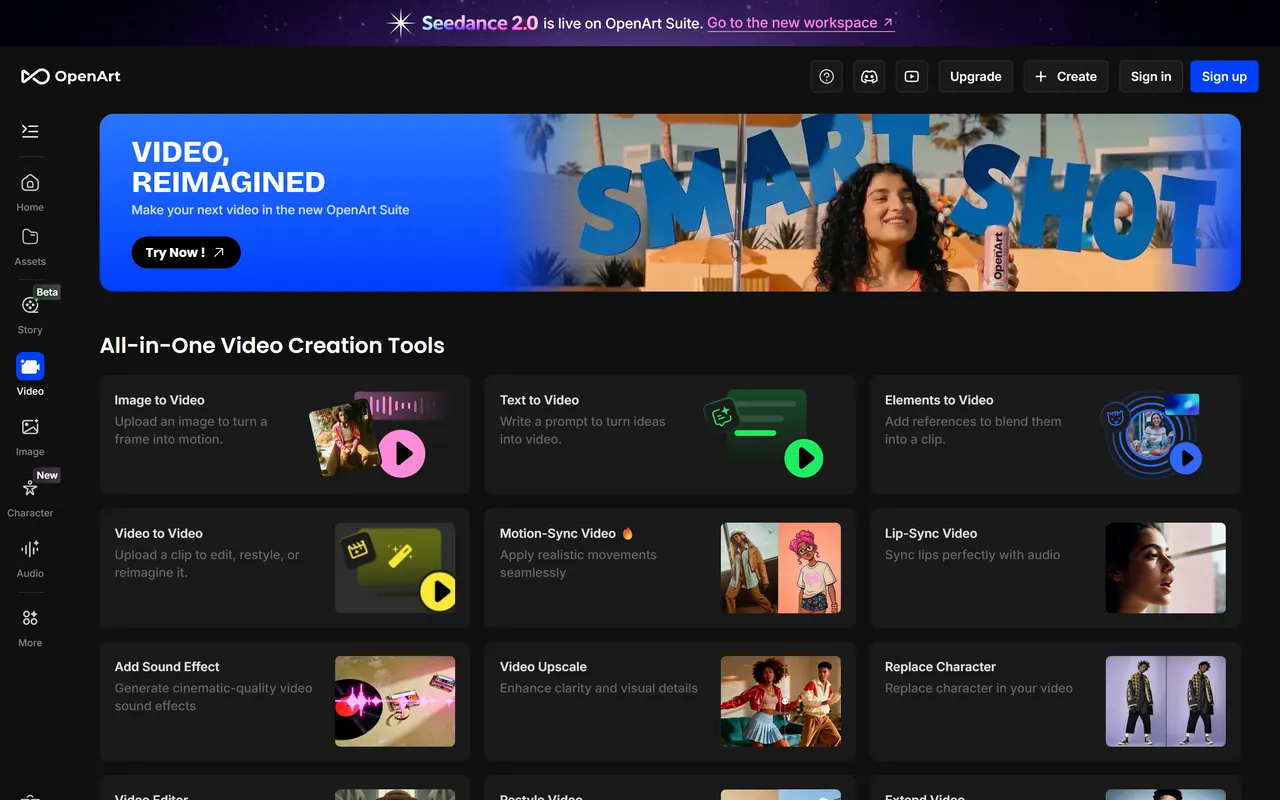Open the Image to Video tool
Viewport: 1280px width, 800px height.
pos(285,435)
